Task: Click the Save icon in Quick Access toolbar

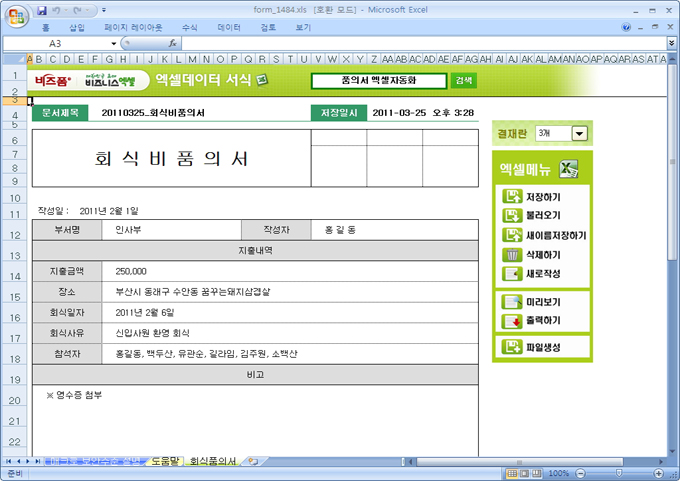Action: pos(42,10)
